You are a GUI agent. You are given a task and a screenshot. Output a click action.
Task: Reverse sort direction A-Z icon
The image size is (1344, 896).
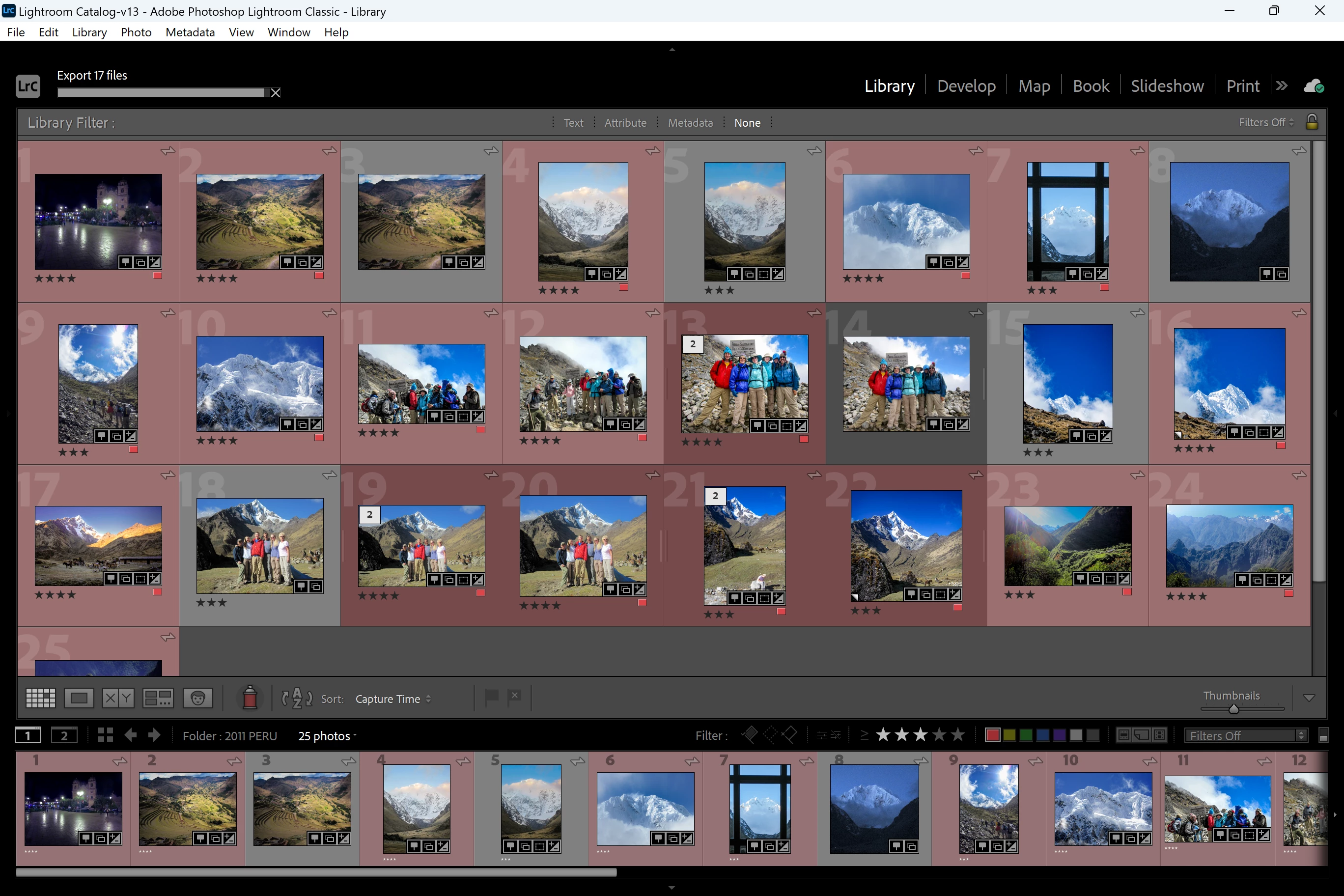point(297,698)
